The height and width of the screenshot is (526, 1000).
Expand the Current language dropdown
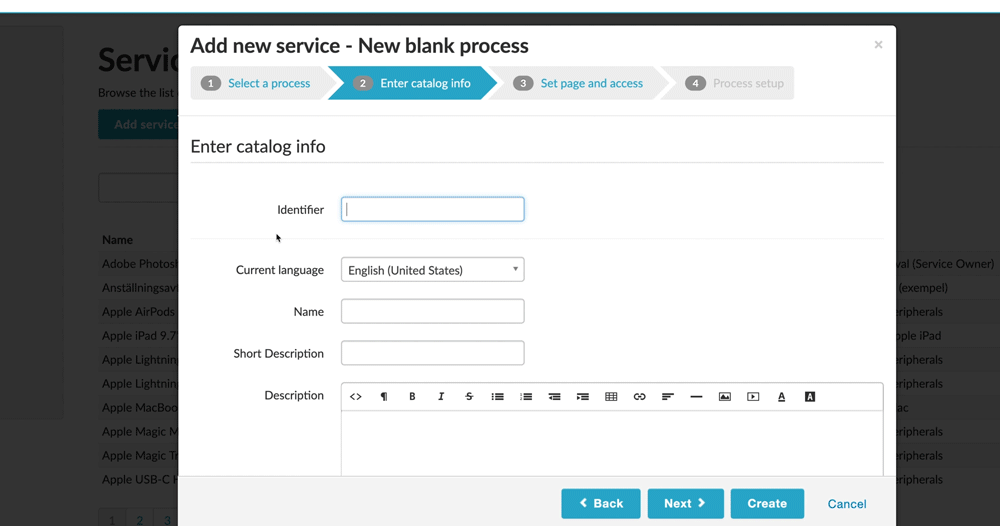(x=432, y=270)
